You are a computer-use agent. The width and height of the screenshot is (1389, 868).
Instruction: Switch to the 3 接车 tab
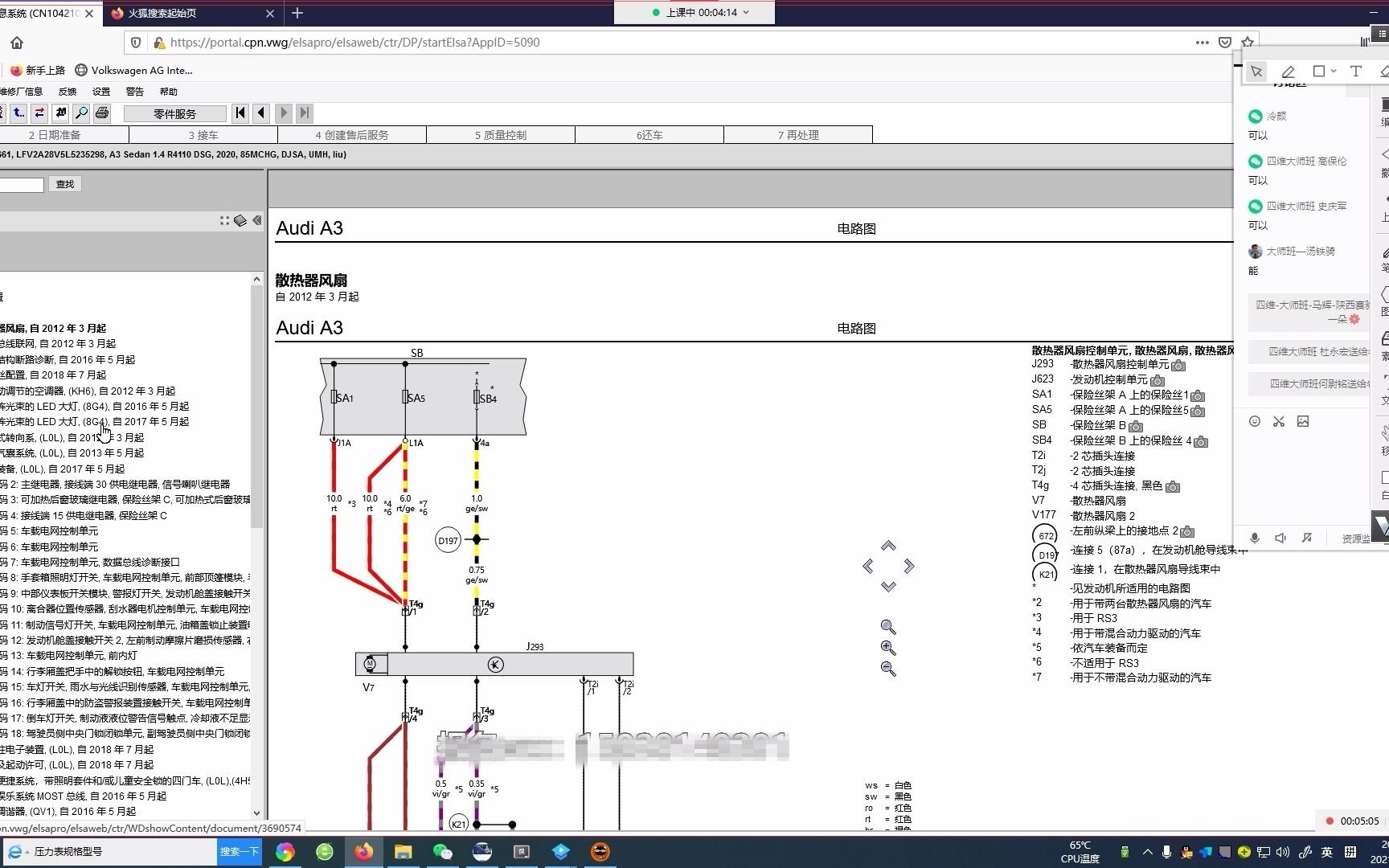pos(203,135)
